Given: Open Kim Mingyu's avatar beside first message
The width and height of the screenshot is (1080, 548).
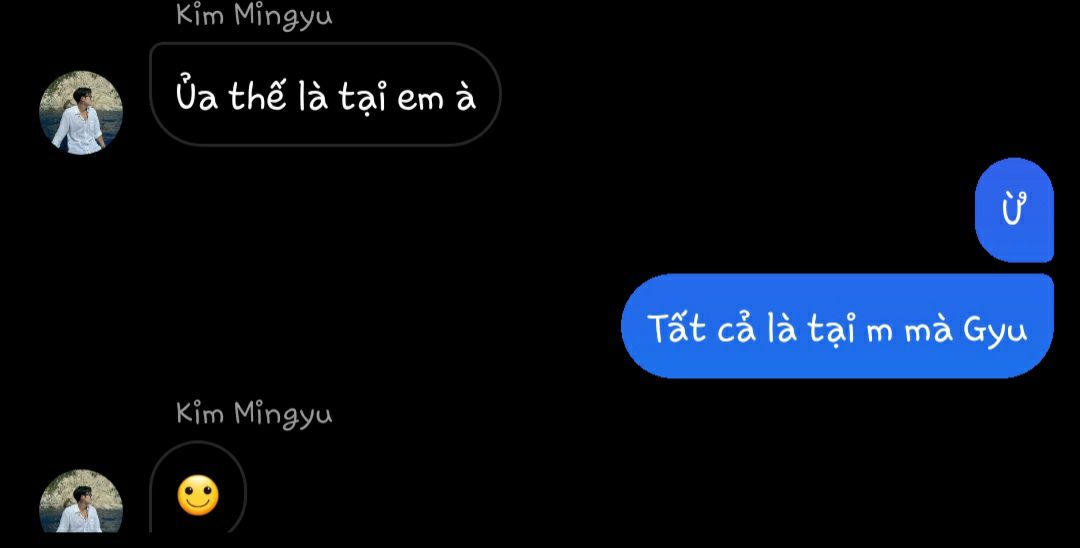Looking at the screenshot, I should [81, 112].
